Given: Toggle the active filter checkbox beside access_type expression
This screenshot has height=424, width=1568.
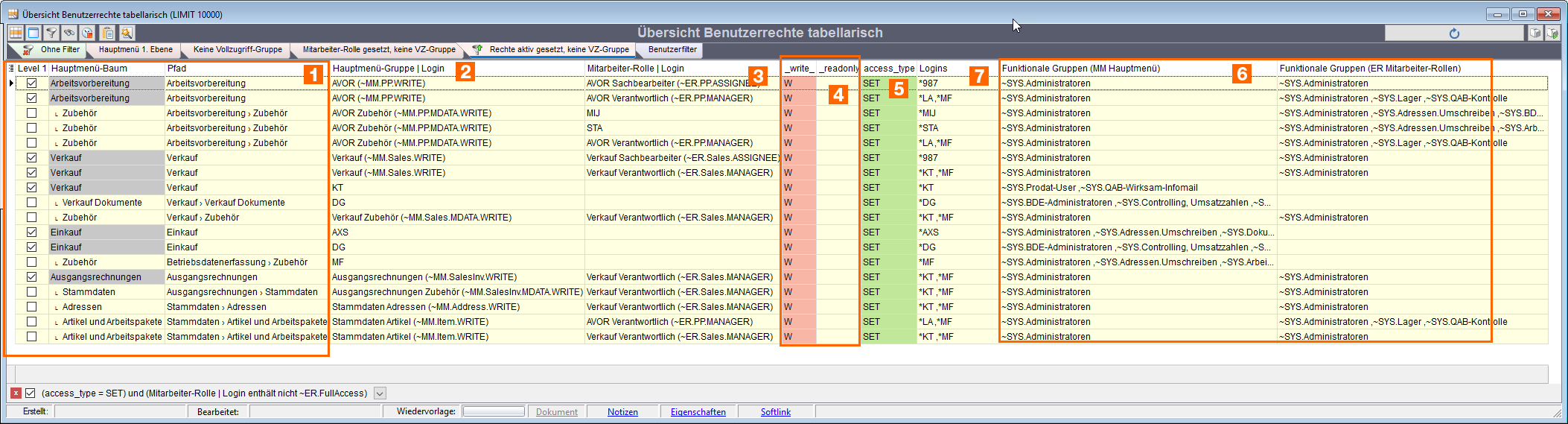Looking at the screenshot, I should click(x=31, y=393).
